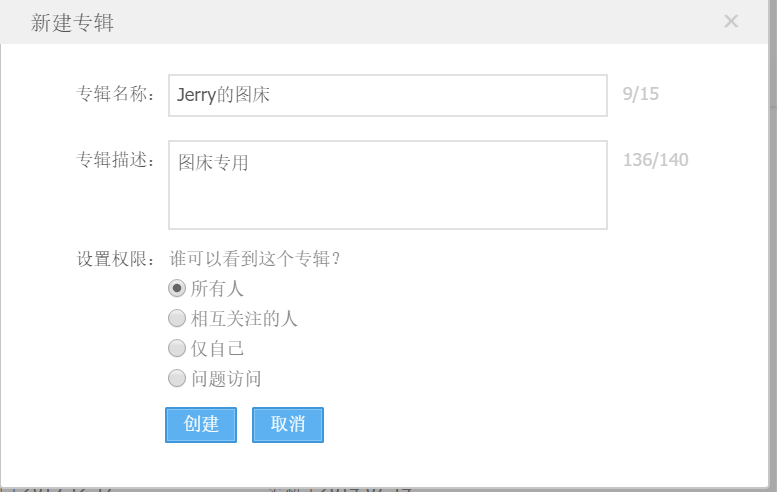Click the 9/15 character counter
The width and height of the screenshot is (777, 492).
click(640, 95)
